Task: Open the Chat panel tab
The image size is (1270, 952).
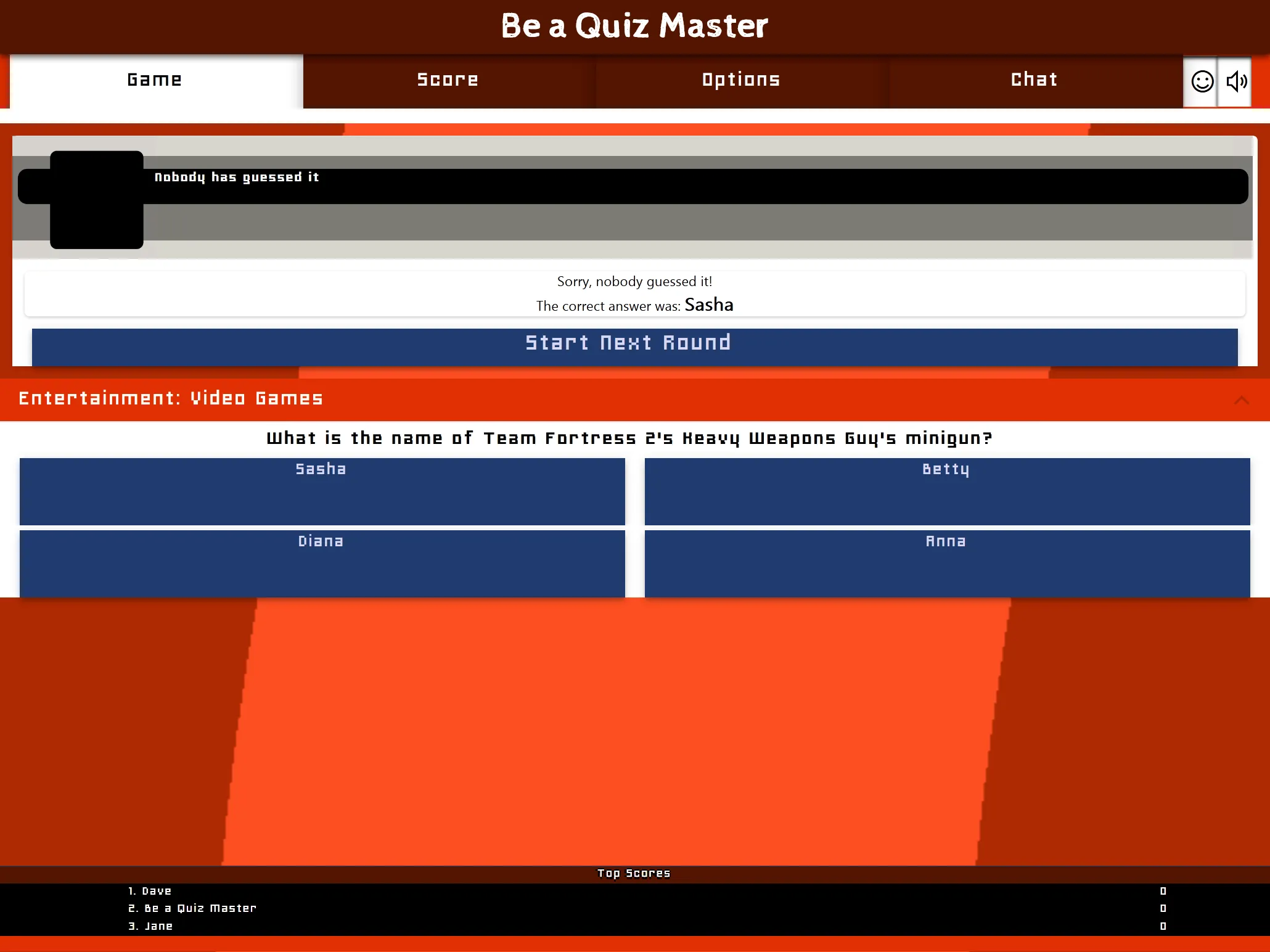Action: (x=1033, y=80)
